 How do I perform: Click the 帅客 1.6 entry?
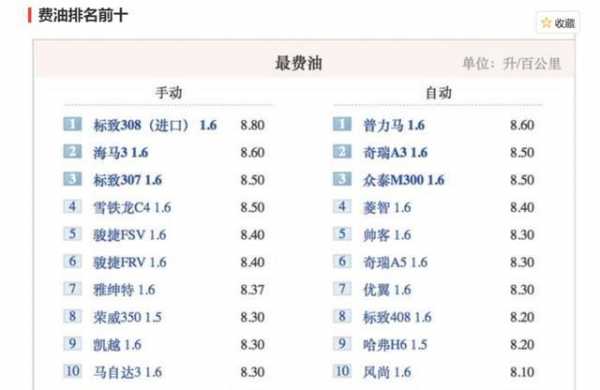coord(387,235)
